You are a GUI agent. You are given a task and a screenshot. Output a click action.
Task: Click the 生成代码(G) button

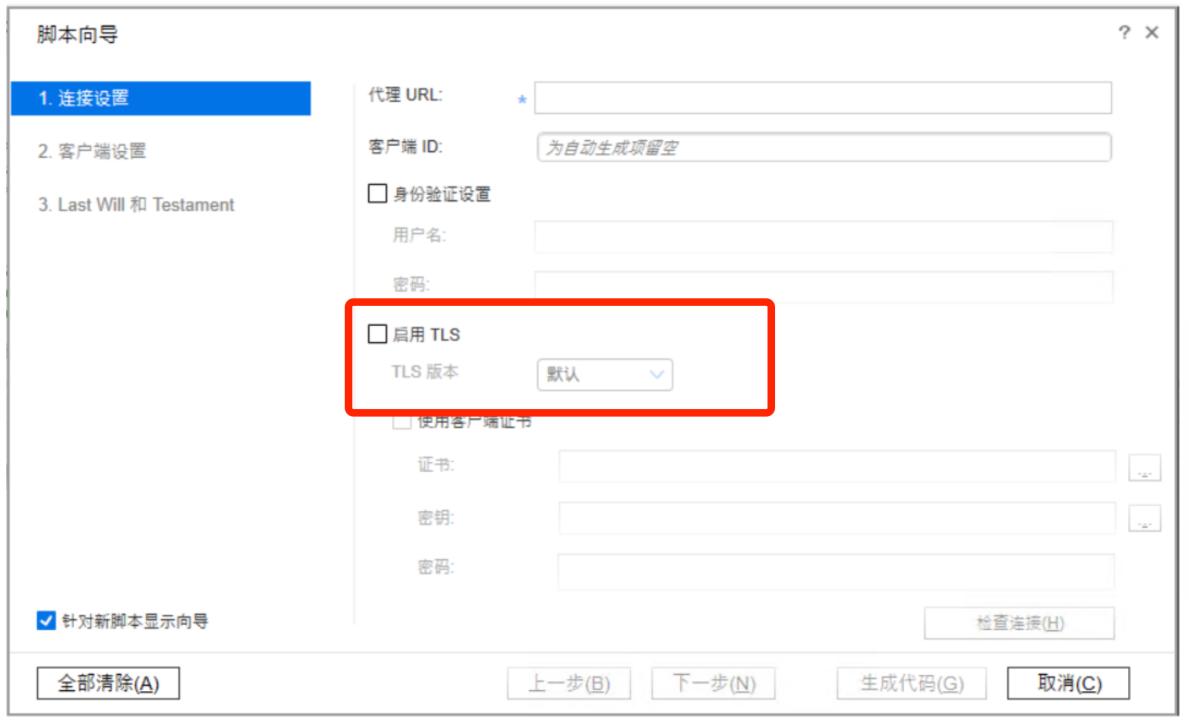[911, 684]
